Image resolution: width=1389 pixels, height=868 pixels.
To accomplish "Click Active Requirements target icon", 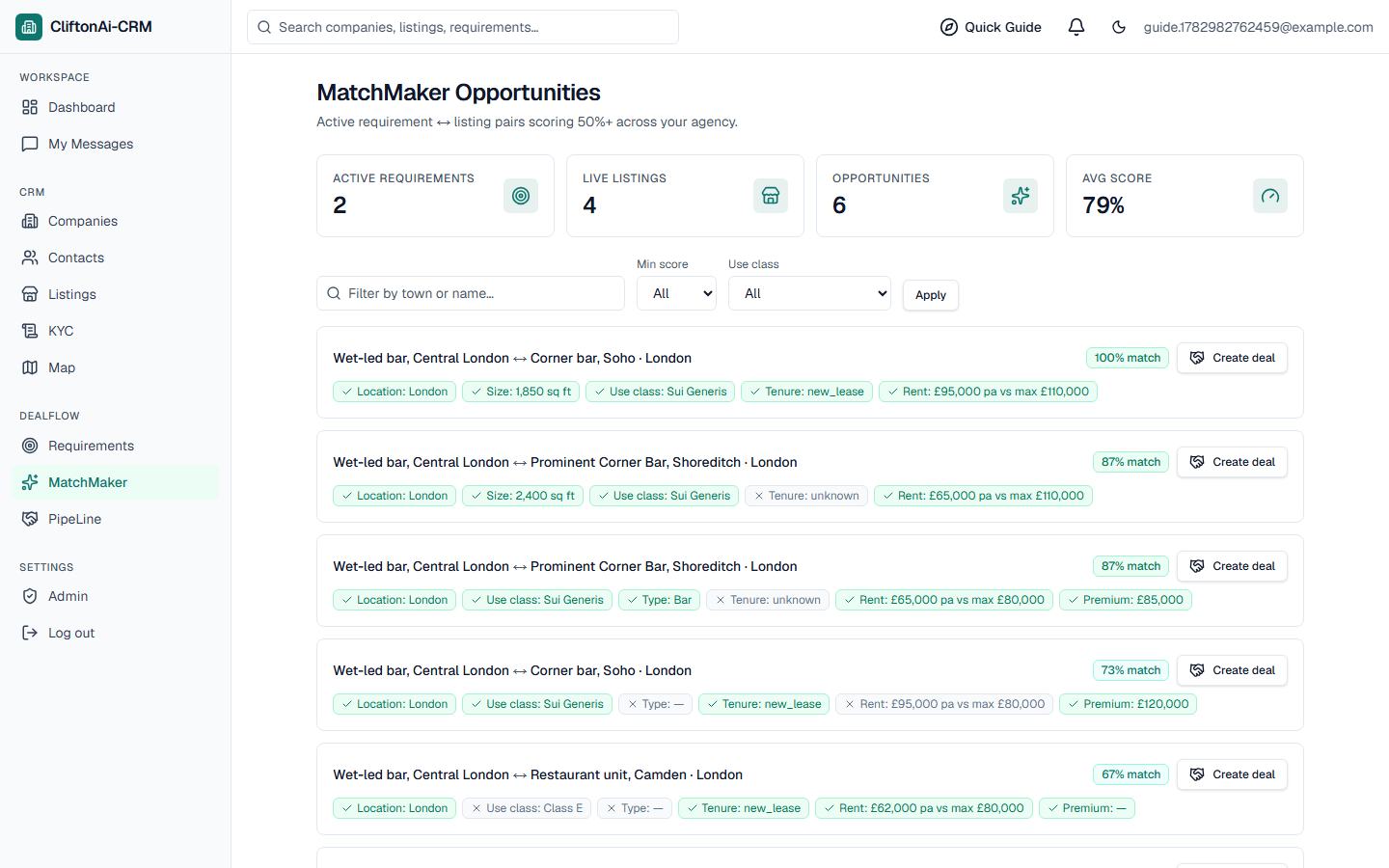I will point(521,196).
